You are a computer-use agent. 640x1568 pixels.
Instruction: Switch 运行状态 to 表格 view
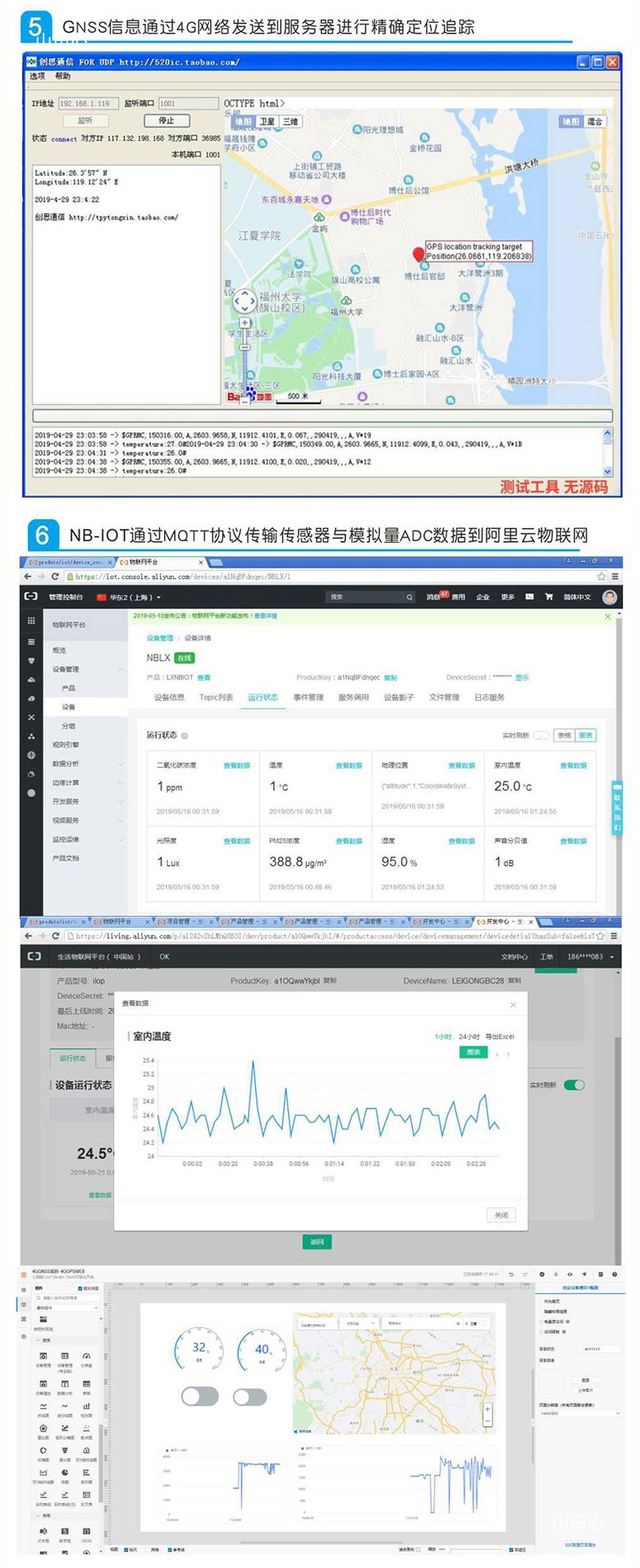565,736
